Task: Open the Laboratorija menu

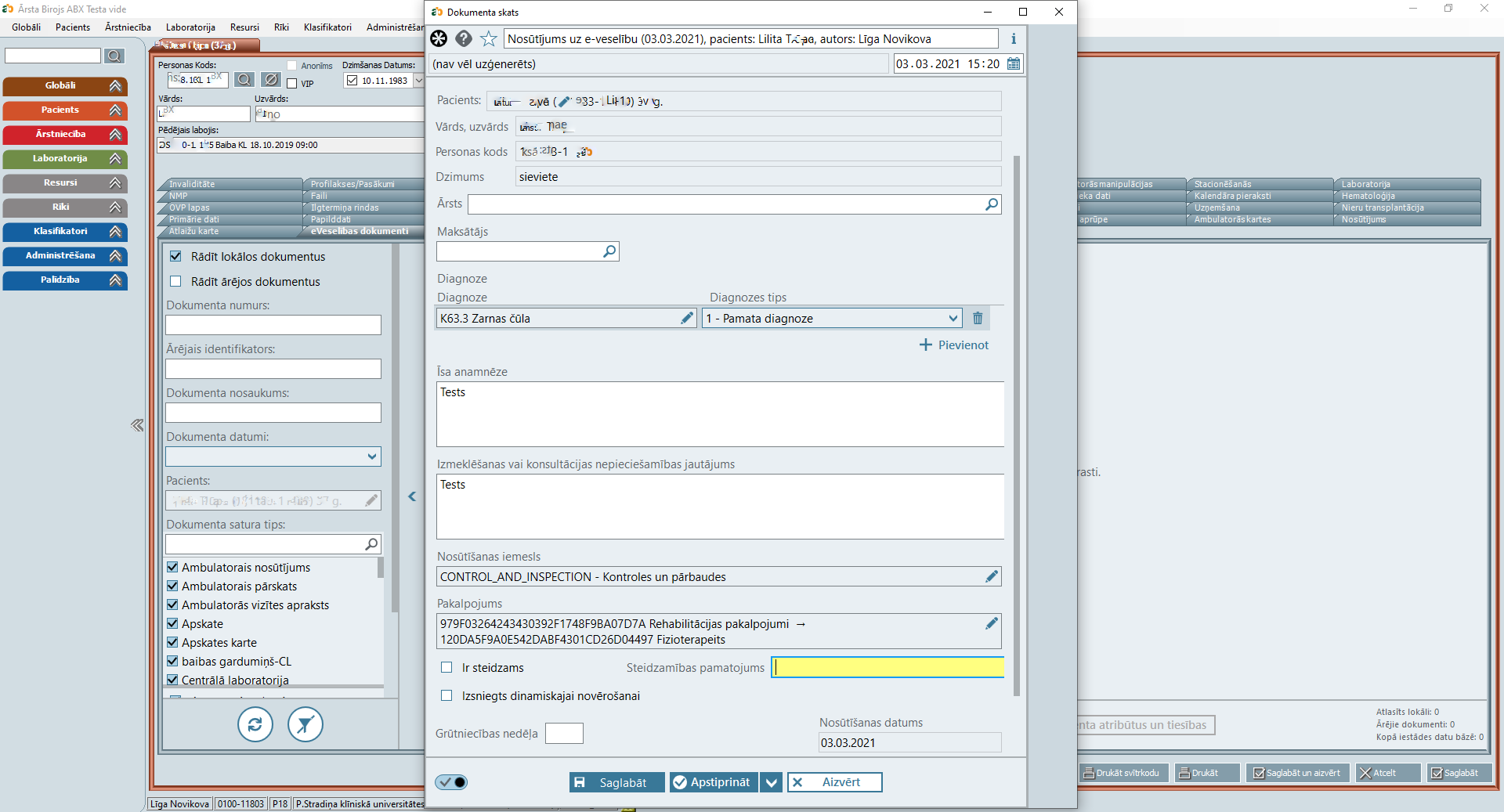Action: click(x=190, y=27)
